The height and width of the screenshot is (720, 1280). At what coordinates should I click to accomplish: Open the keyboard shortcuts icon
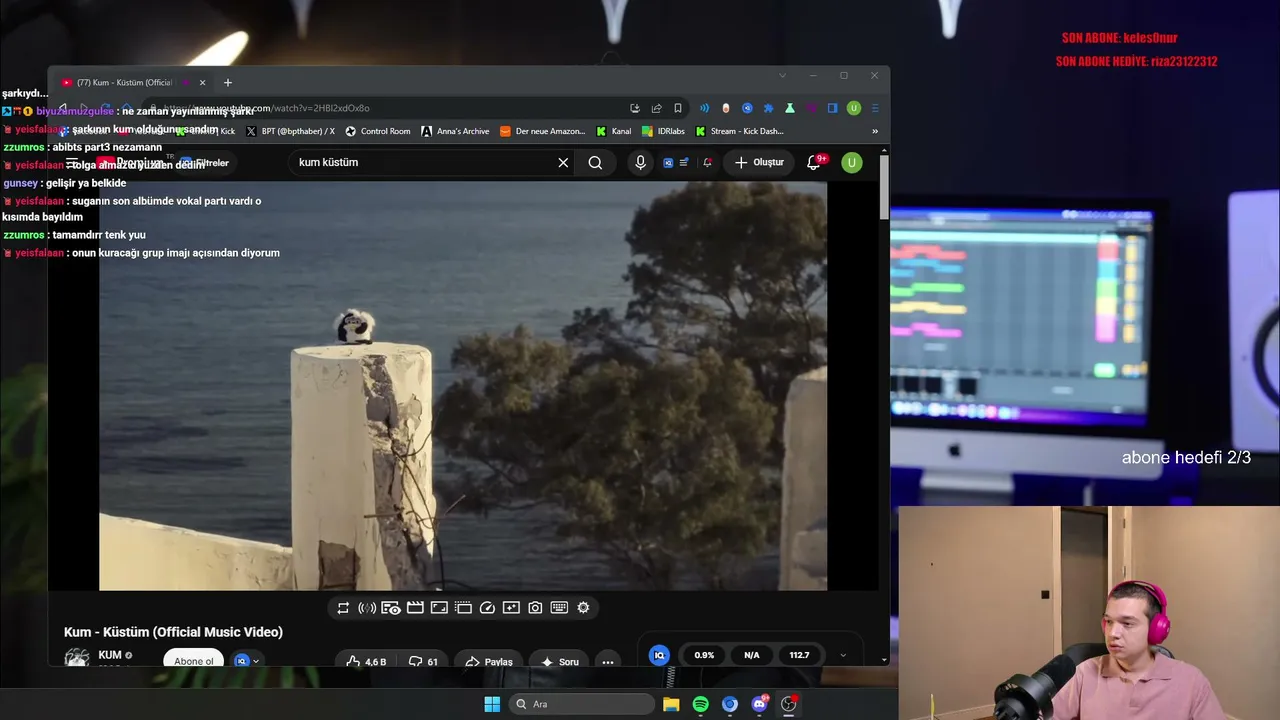559,608
